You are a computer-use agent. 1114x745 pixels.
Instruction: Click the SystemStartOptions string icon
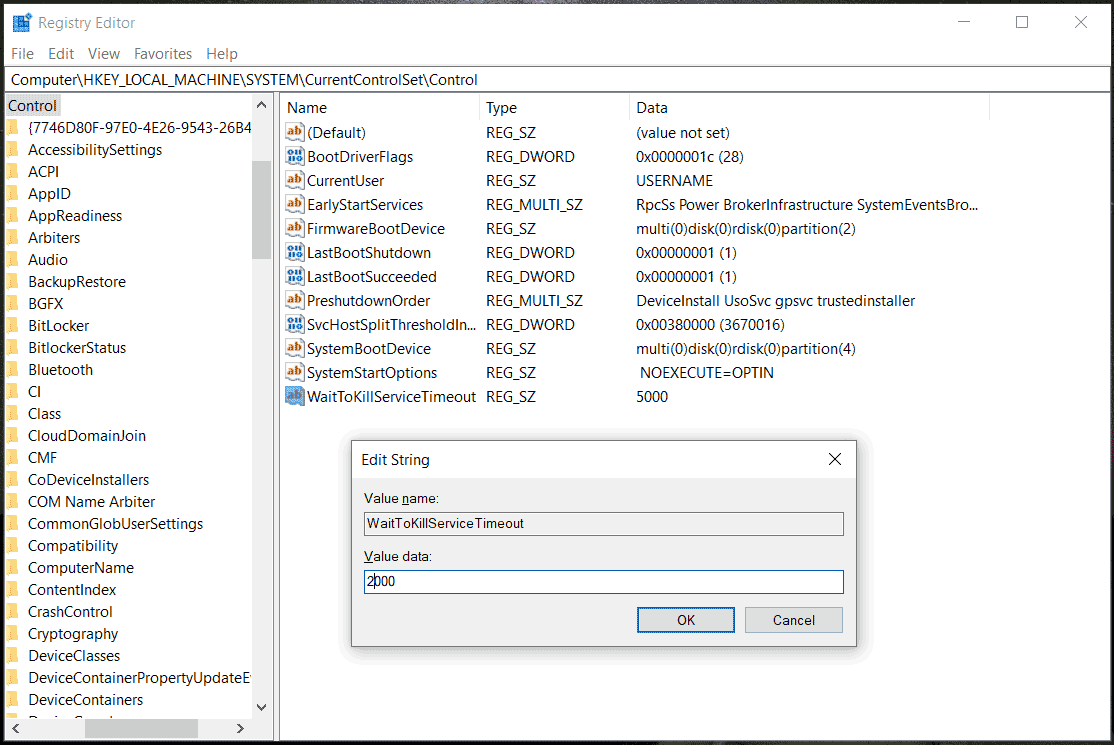(294, 373)
